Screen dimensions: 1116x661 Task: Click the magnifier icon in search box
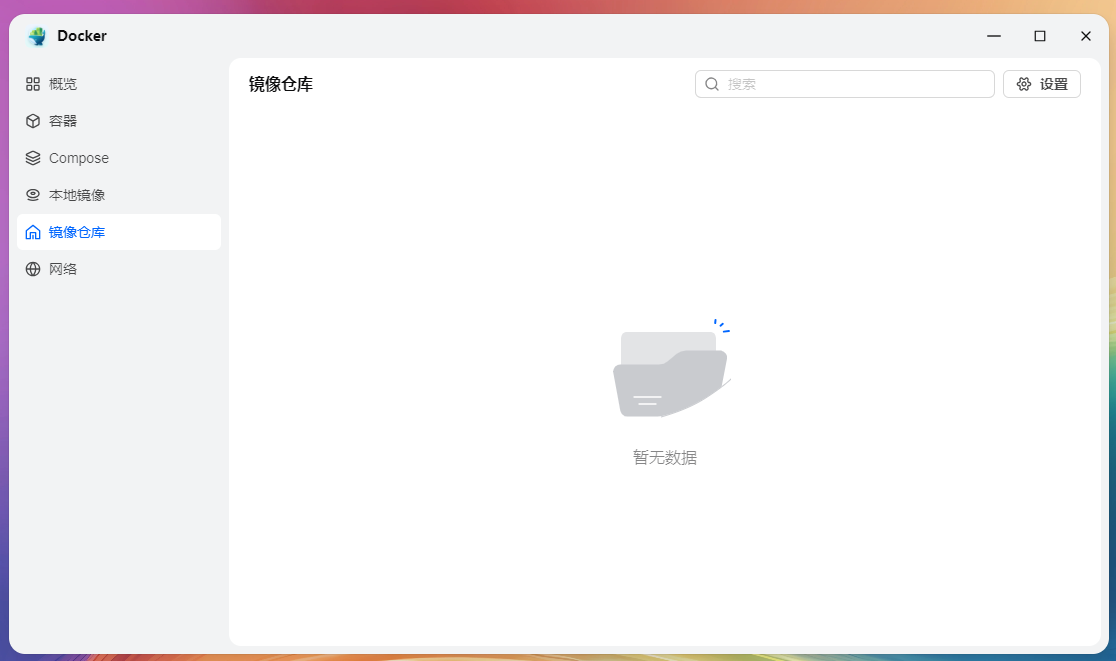pos(712,84)
